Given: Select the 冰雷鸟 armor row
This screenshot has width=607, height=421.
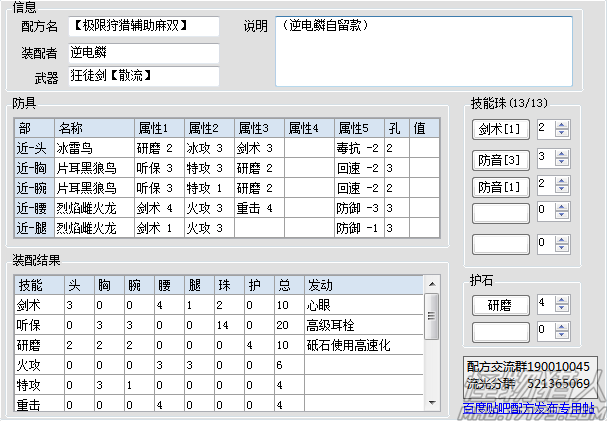Looking at the screenshot, I should coord(94,147).
